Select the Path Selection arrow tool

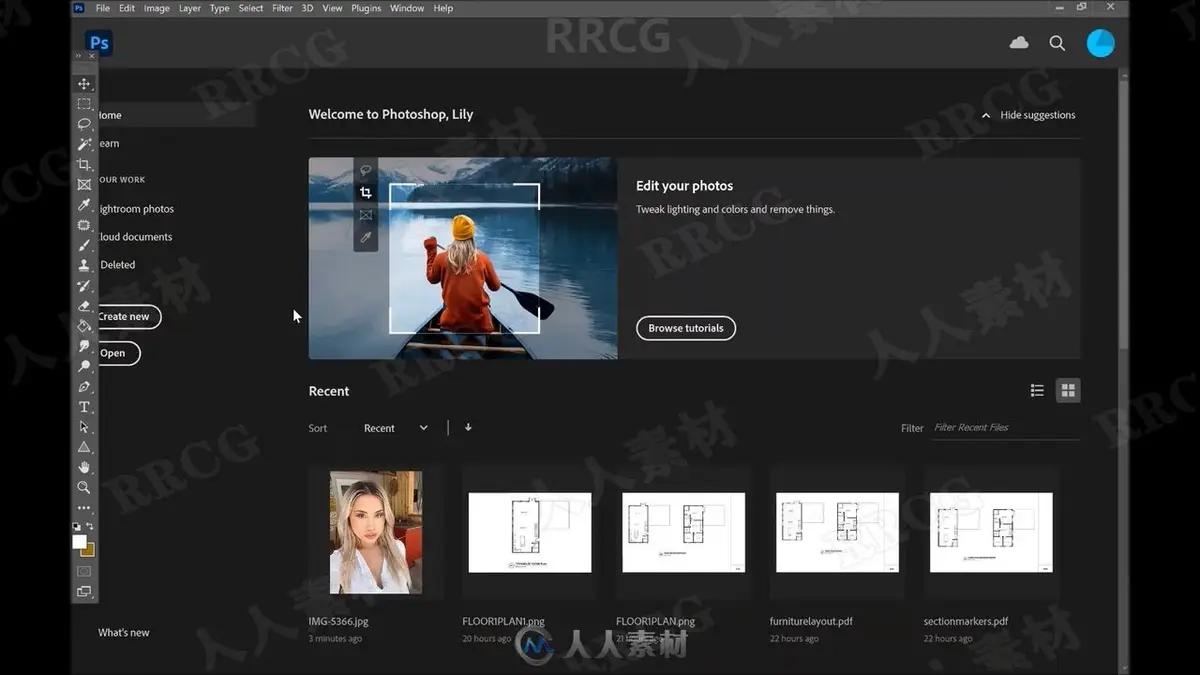pyautogui.click(x=84, y=427)
